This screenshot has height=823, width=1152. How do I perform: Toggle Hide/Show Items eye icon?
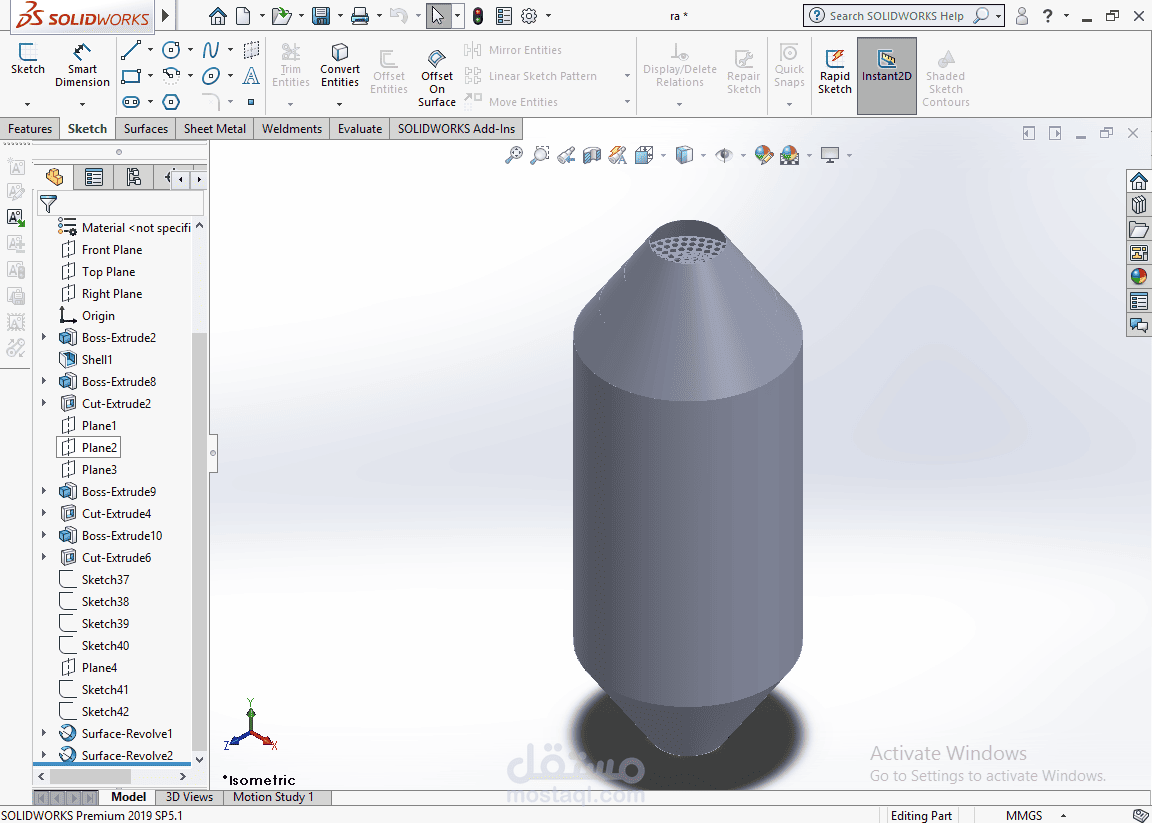[724, 155]
